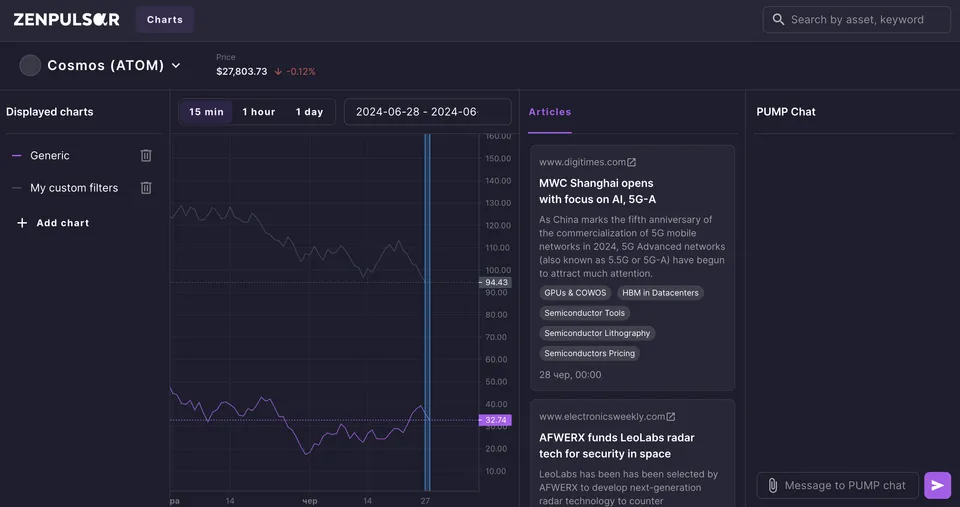Switch chart interval to 1 hour
Screen dimensions: 960x507
coord(258,112)
